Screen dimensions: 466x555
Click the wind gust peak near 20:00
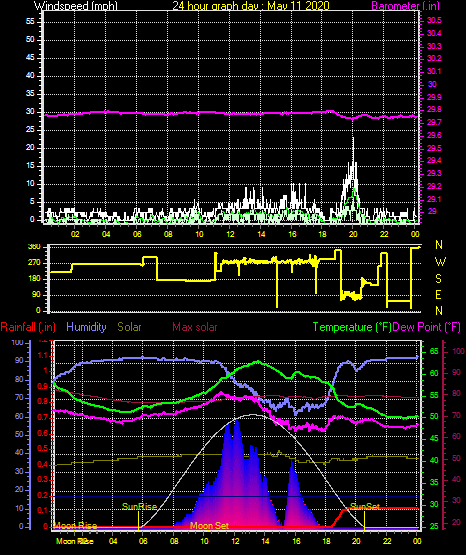pos(353,139)
